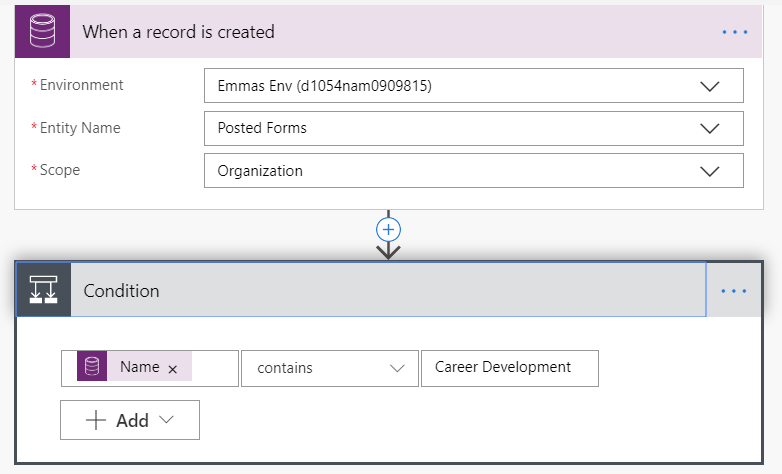Click the database icon inside Name token
This screenshot has width=782, height=474.
pyautogui.click(x=93, y=367)
